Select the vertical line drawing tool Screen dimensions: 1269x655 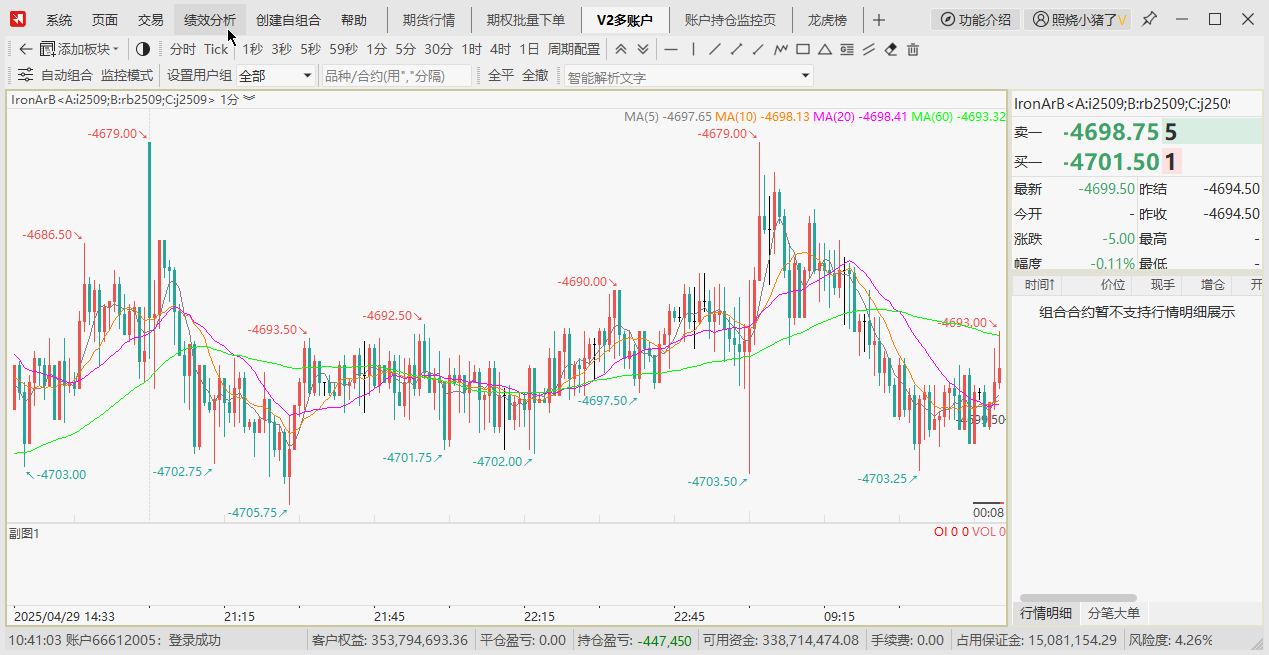693,49
